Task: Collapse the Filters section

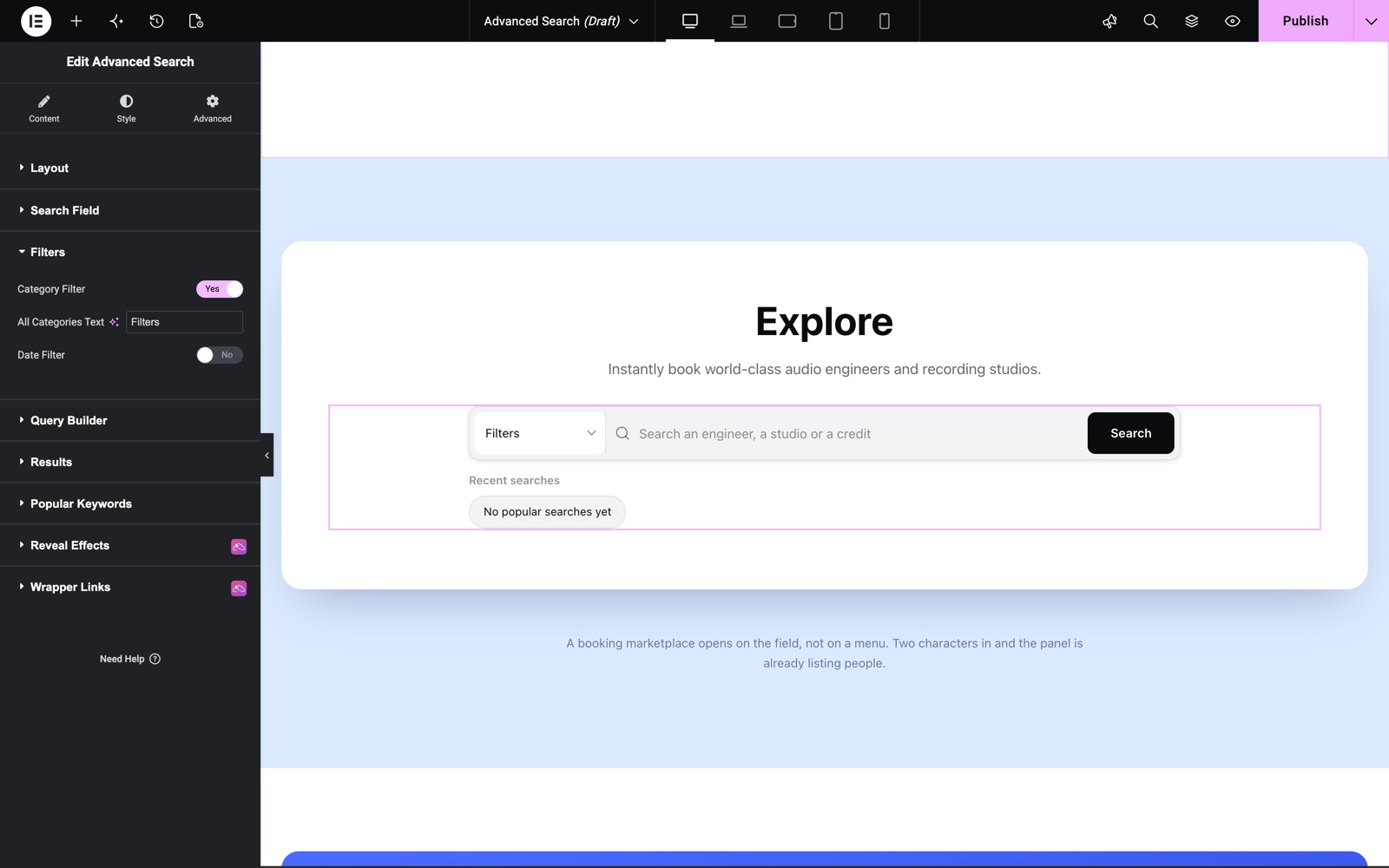Action: pyautogui.click(x=130, y=252)
